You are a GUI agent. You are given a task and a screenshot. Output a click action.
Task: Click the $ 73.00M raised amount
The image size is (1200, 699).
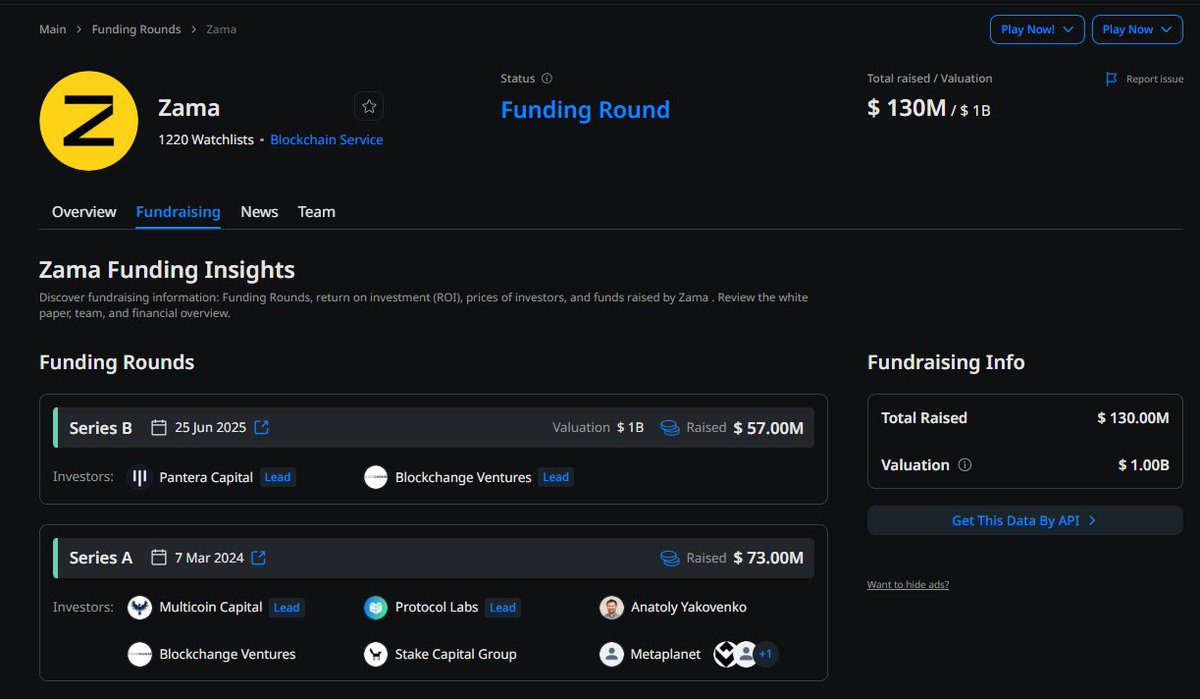coord(768,558)
